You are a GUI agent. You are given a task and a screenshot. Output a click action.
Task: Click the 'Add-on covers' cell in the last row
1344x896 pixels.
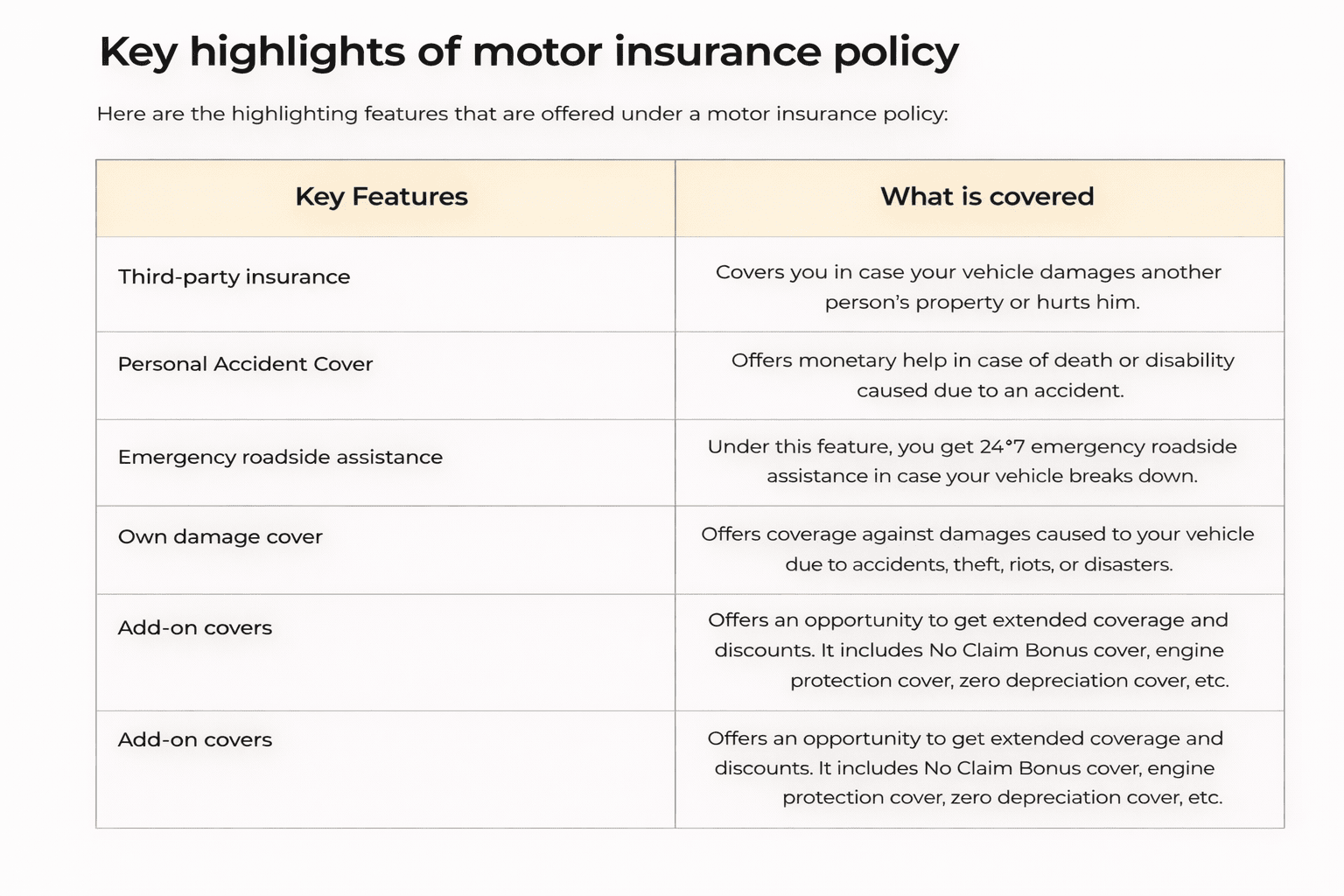pos(194,739)
